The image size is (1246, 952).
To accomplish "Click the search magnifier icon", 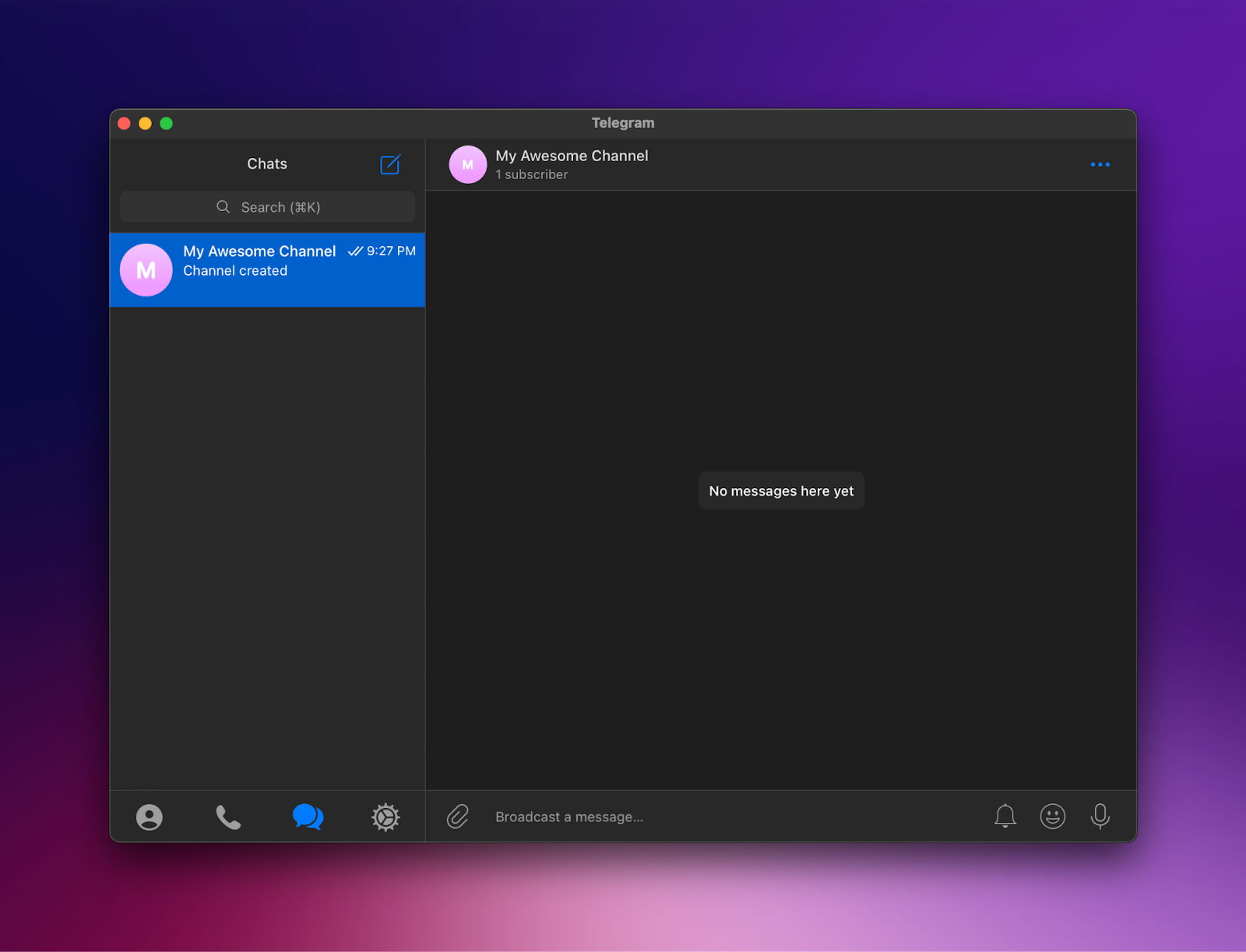I will 224,207.
